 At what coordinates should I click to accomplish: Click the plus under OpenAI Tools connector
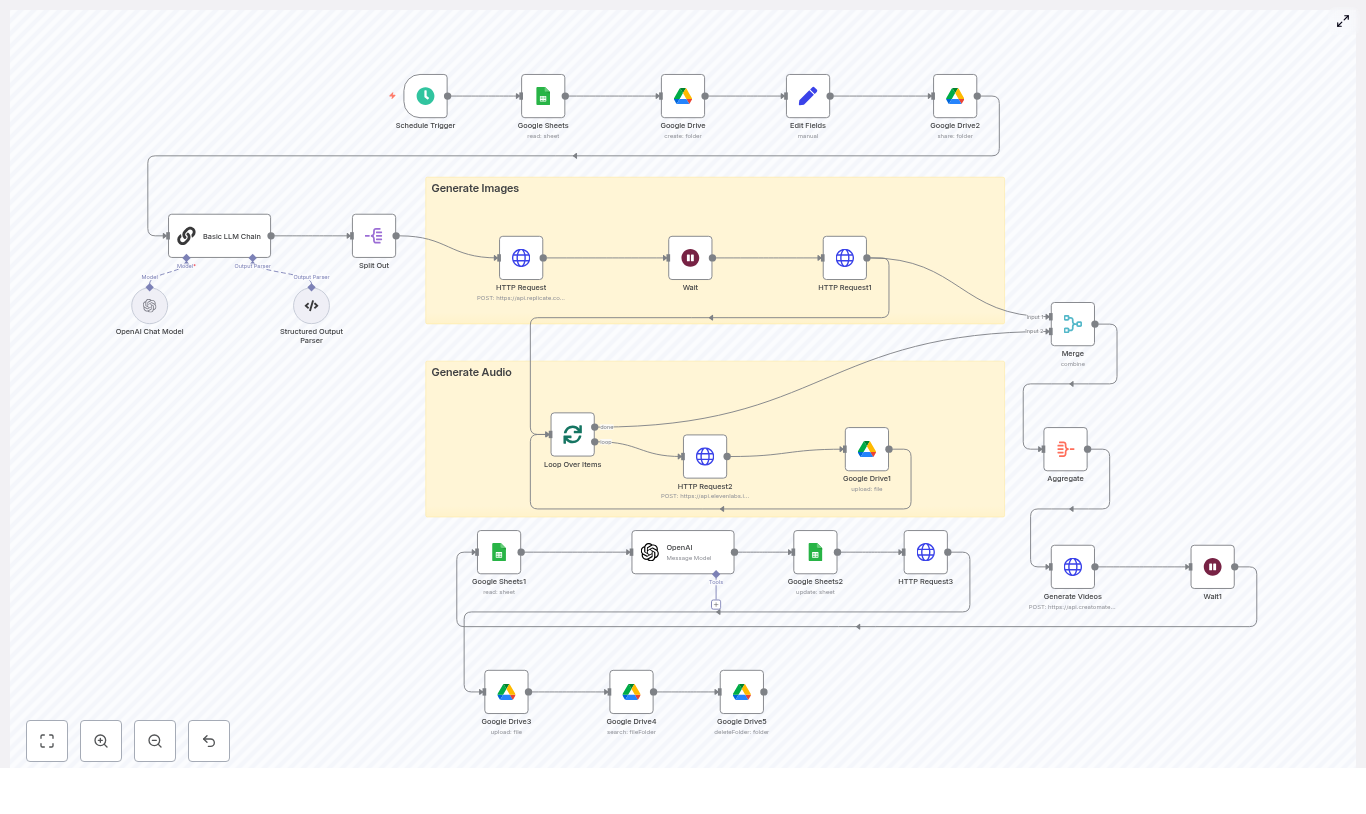coord(716,604)
